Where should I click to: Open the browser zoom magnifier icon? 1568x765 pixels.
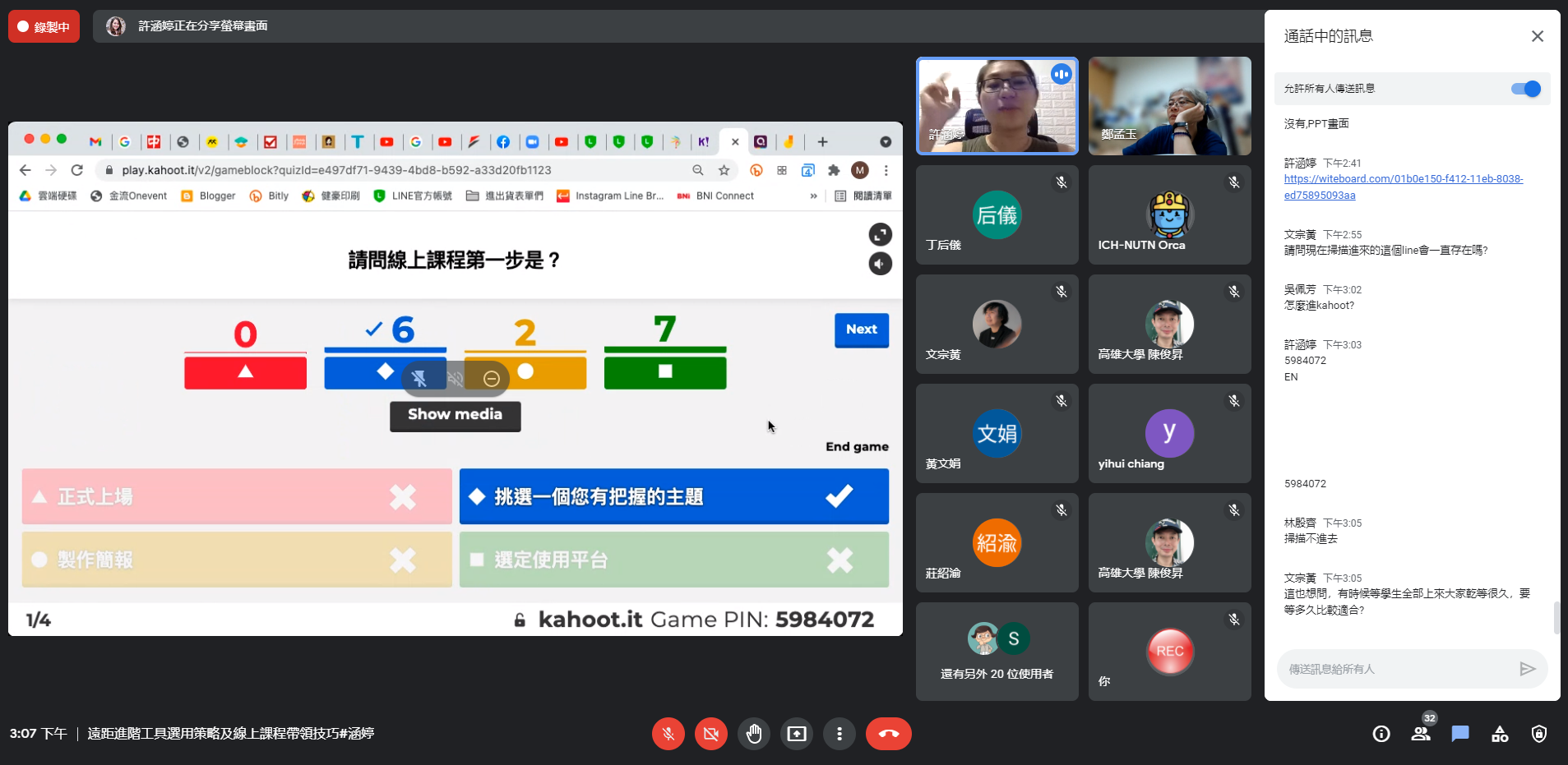tap(698, 170)
